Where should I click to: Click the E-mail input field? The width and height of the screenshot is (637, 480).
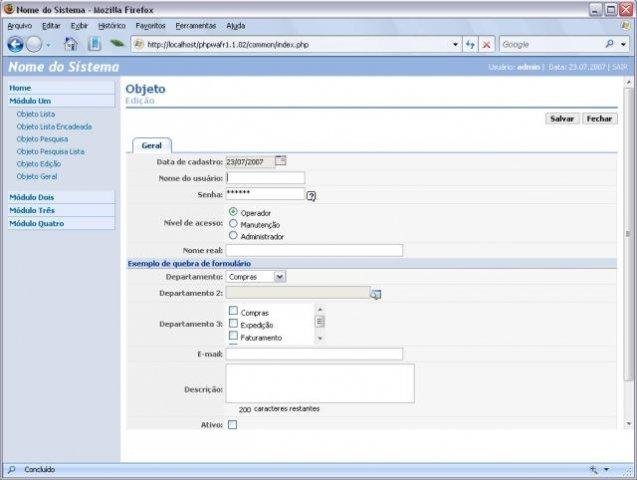click(314, 354)
